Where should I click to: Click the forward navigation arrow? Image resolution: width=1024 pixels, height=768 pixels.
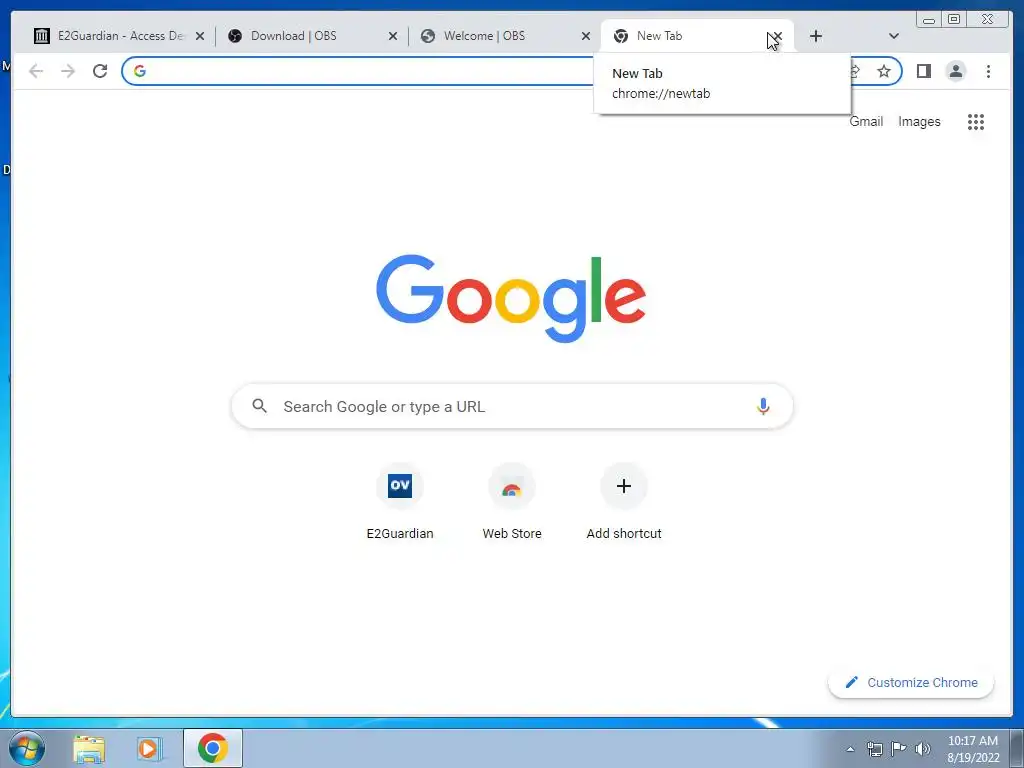coord(68,71)
